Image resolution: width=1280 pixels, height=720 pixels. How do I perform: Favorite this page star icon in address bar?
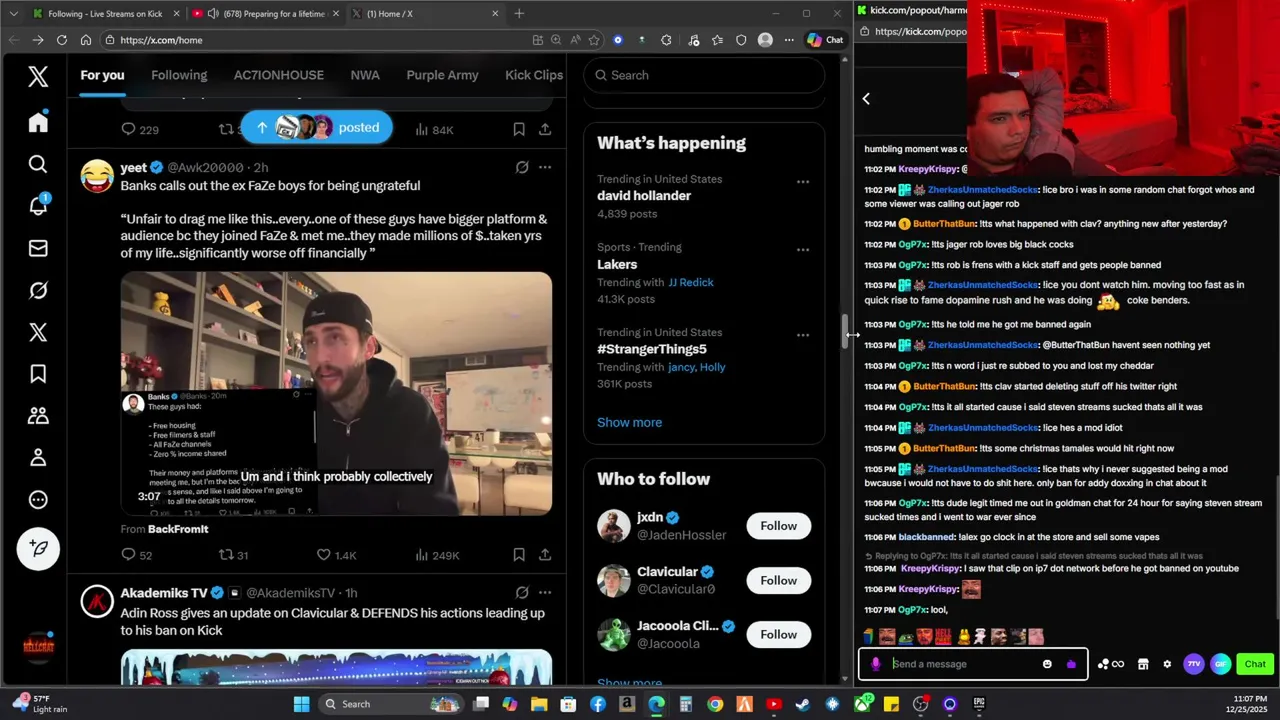pos(594,40)
